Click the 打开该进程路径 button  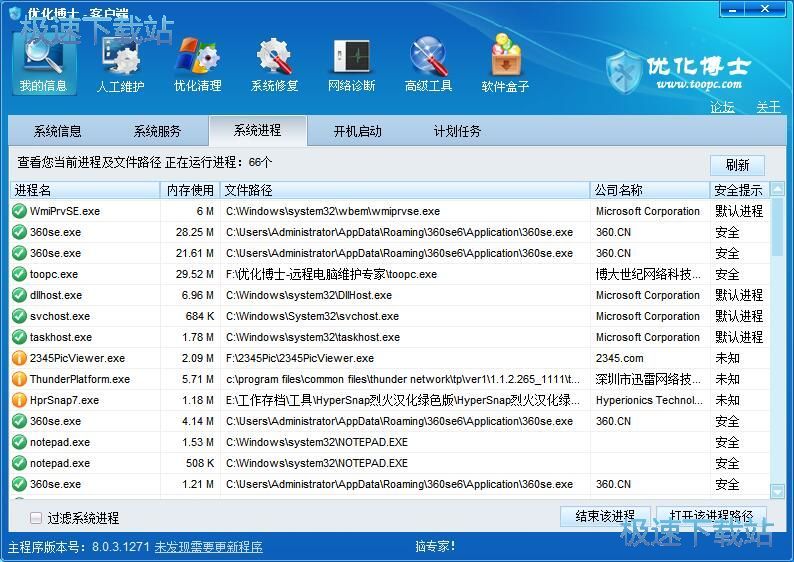711,516
